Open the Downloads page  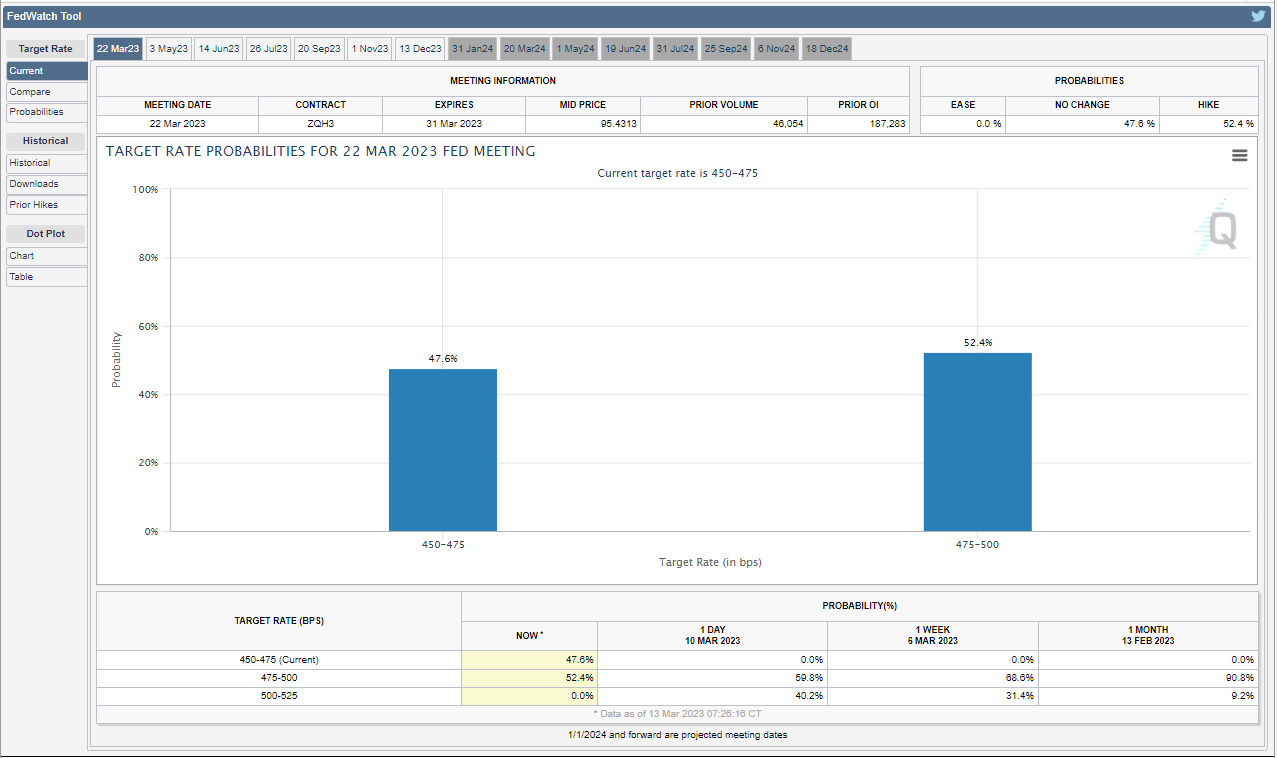tap(47, 184)
